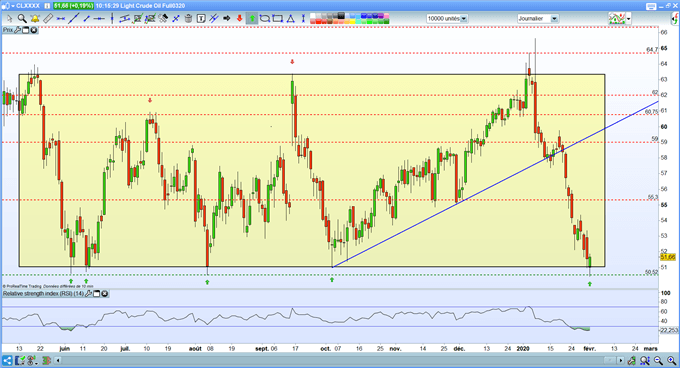The width and height of the screenshot is (680, 368).
Task: Select the rectangle drawing tool
Action: tap(278, 19)
